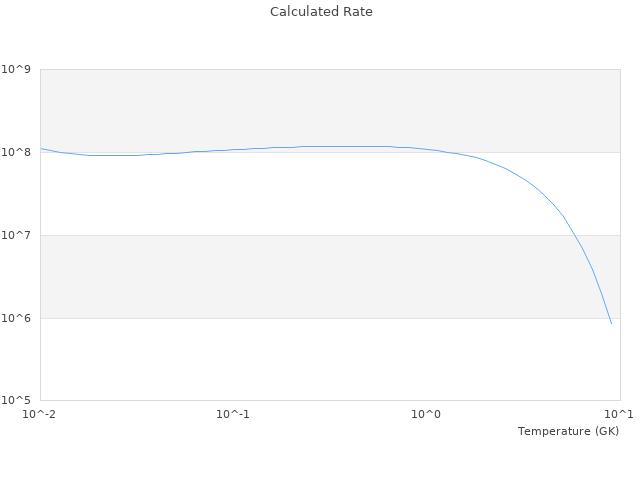Click the 10^-2 x-axis label
This screenshot has width=640, height=480.
pos(40,414)
